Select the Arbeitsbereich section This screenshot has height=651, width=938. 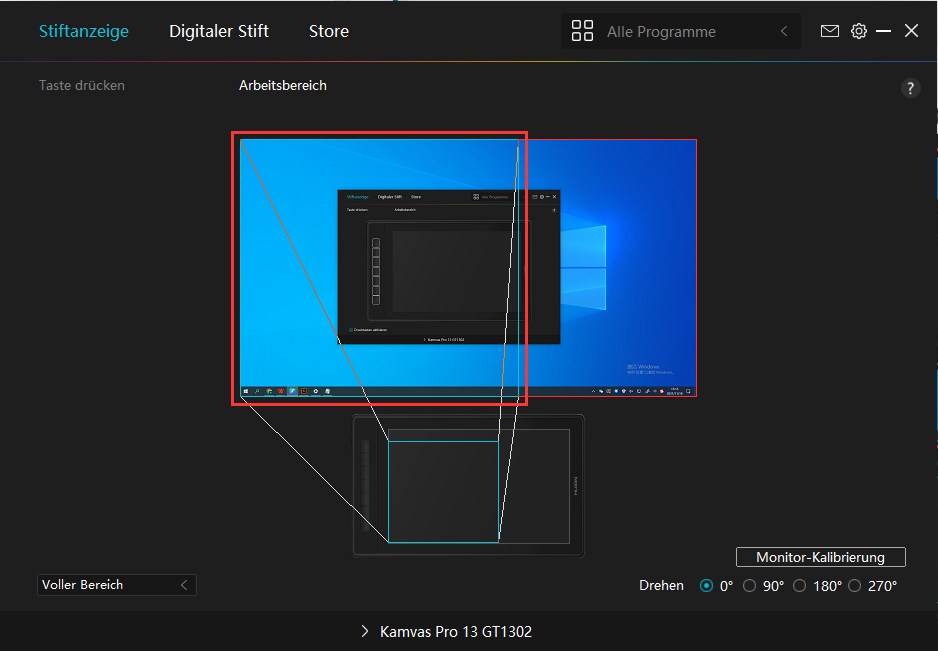[283, 85]
